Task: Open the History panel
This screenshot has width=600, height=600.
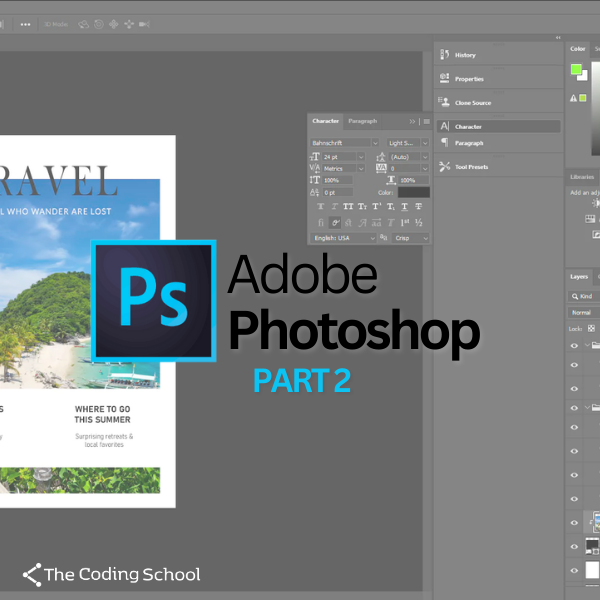Action: [x=465, y=55]
